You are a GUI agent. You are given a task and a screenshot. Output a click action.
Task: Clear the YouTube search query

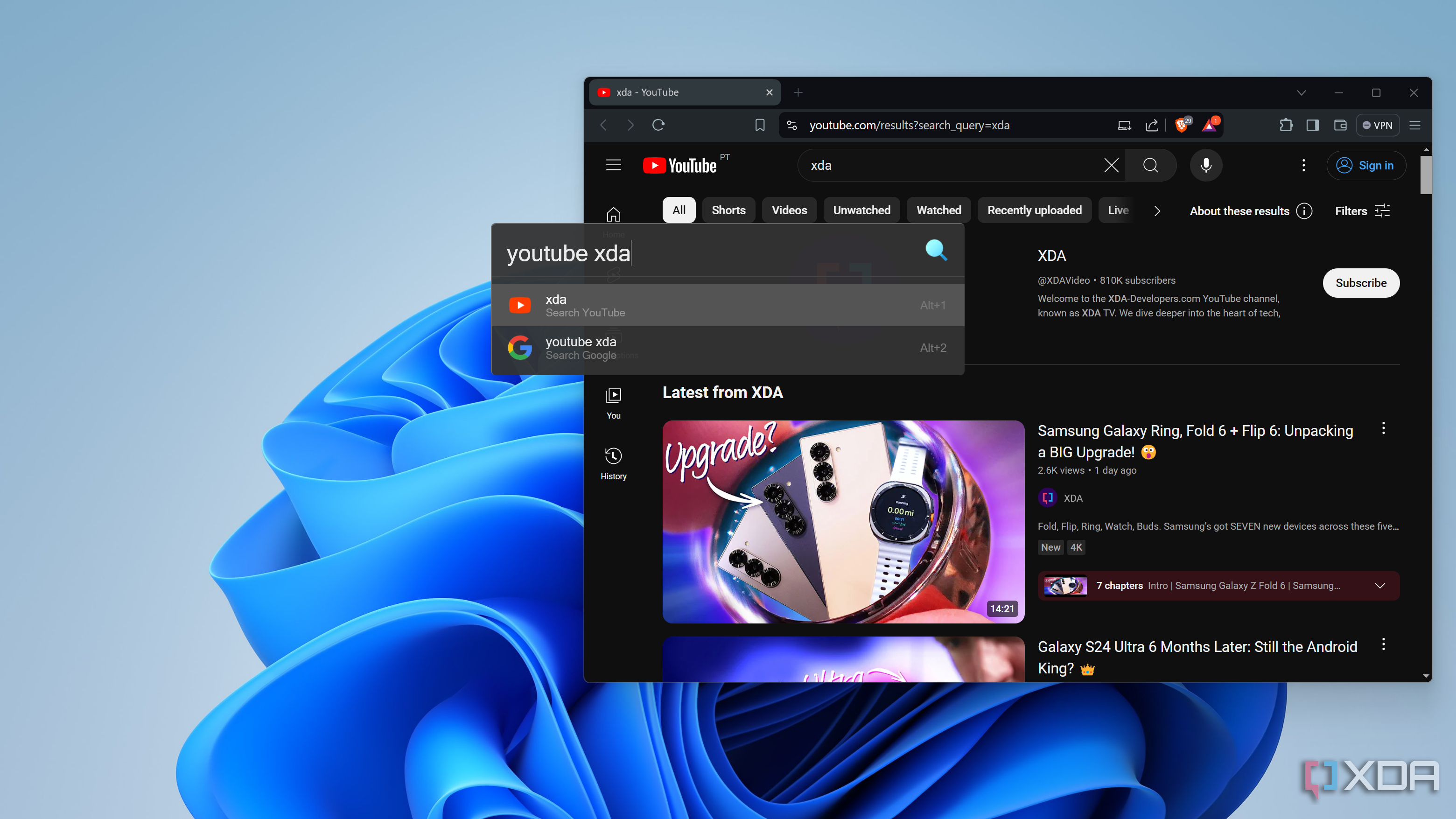[x=1111, y=165]
